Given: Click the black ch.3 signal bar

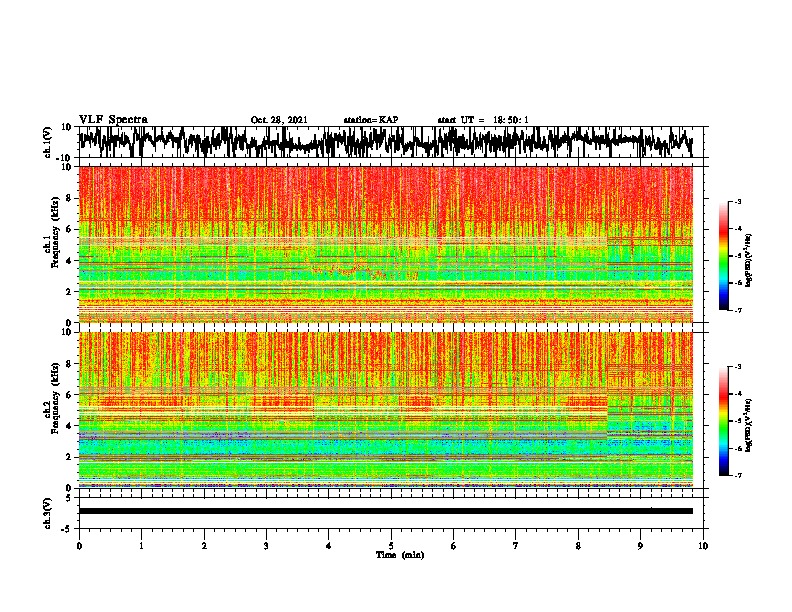Looking at the screenshot, I should click(x=385, y=511).
